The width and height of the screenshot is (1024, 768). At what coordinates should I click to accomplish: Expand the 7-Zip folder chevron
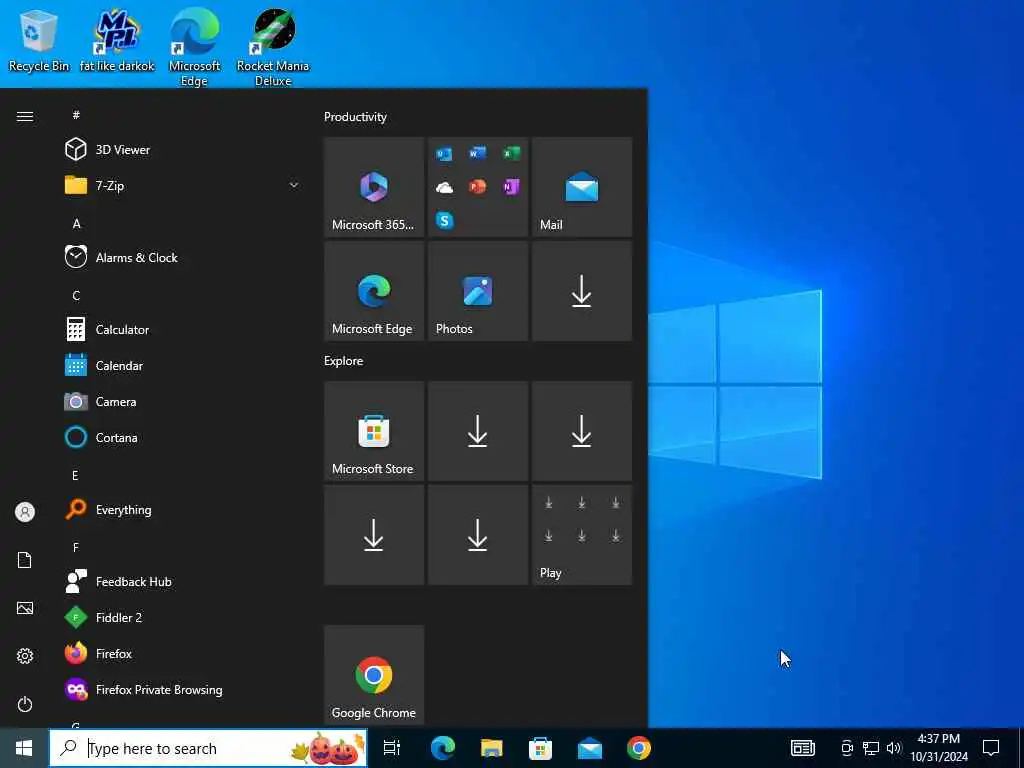[x=294, y=185]
